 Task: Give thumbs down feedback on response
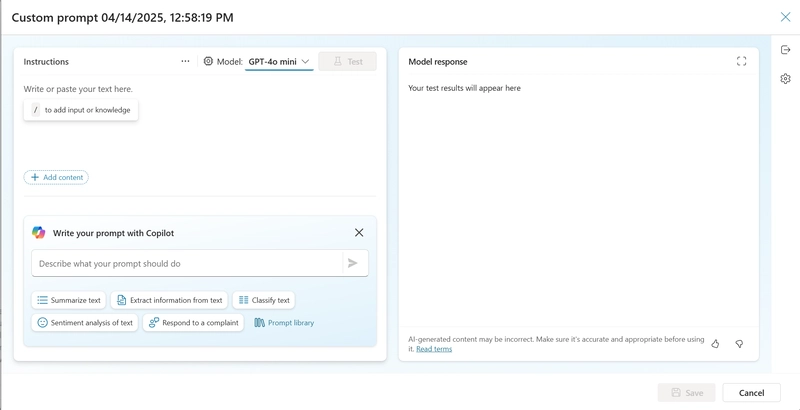739,344
